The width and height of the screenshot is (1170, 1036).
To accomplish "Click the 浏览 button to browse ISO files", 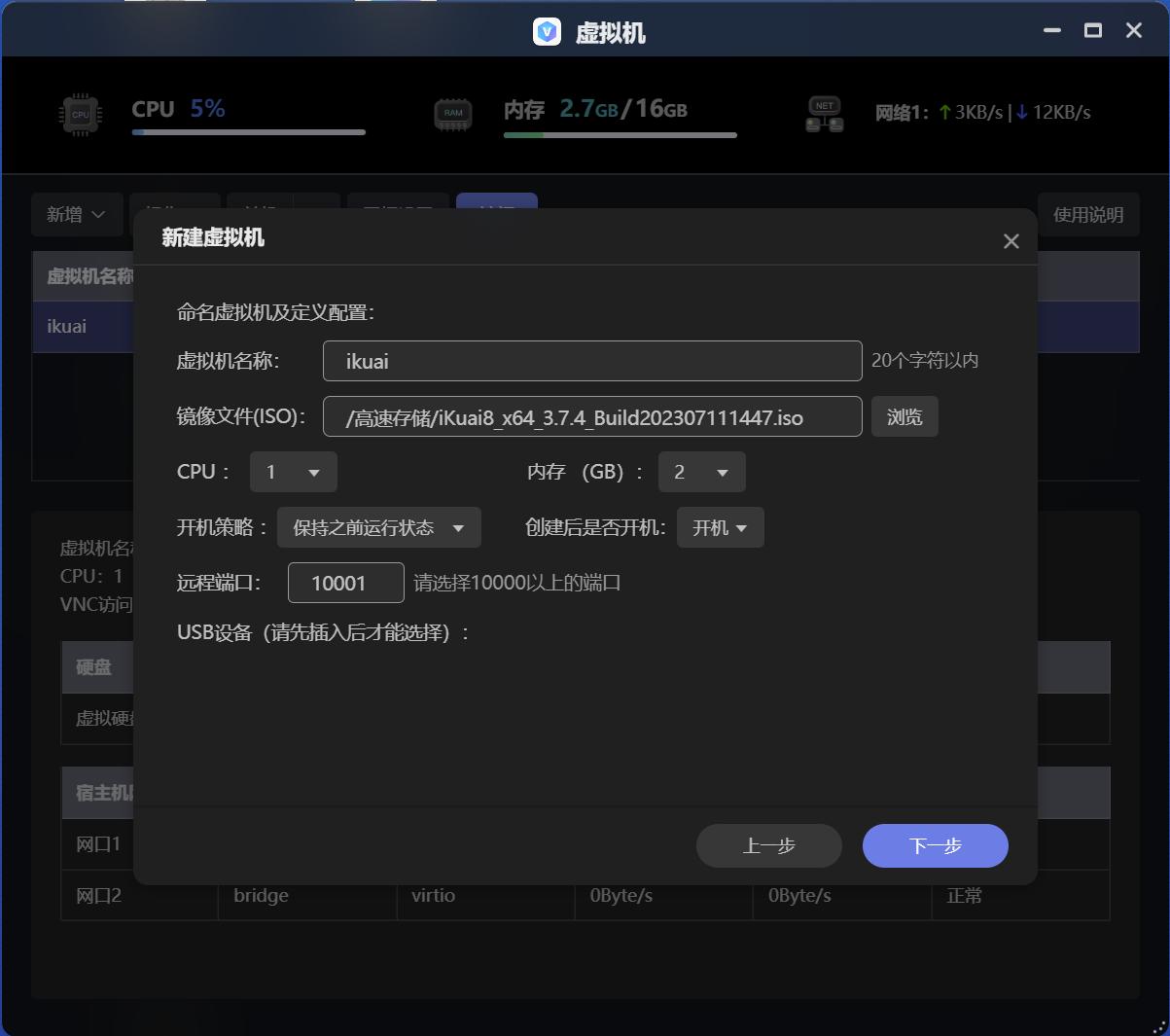I will pos(904,416).
